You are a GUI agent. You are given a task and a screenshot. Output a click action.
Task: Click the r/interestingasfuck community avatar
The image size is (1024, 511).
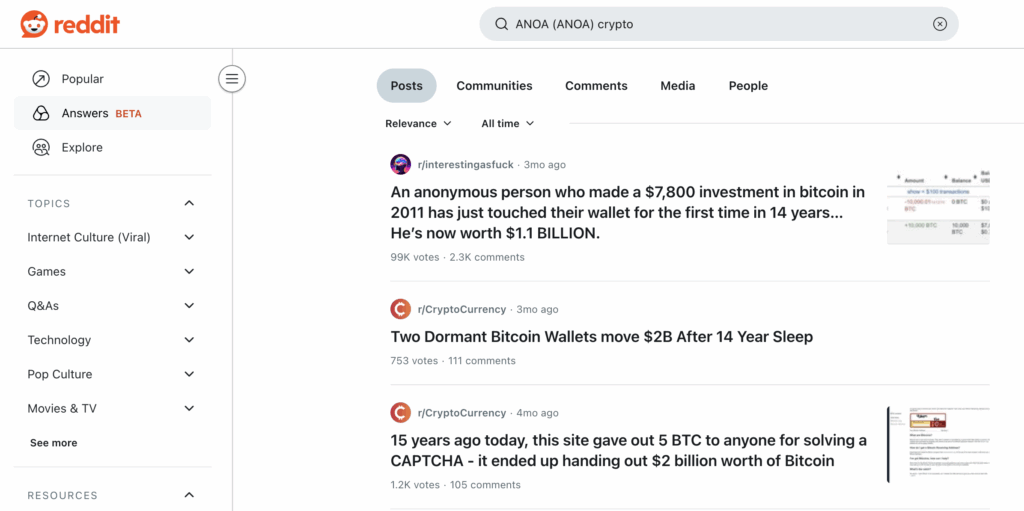tap(400, 164)
